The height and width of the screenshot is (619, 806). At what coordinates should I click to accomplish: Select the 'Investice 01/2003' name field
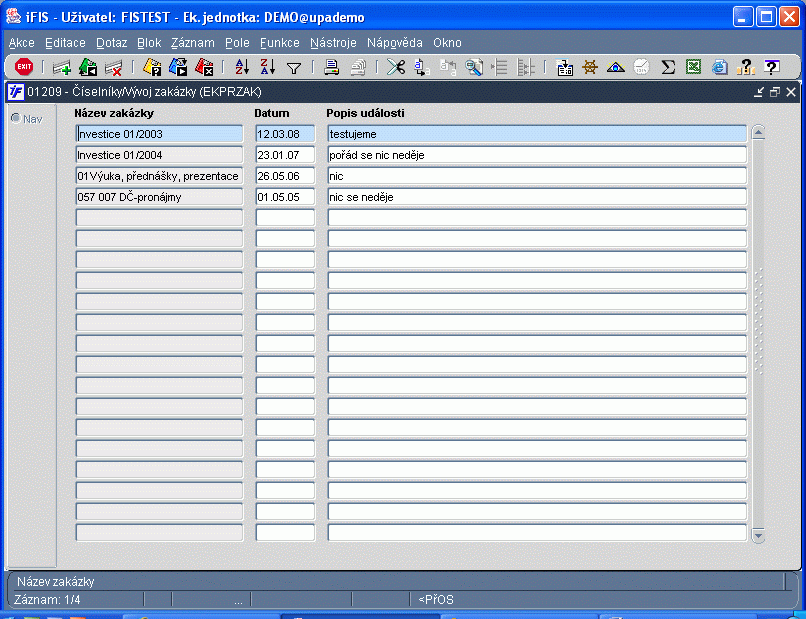[159, 134]
